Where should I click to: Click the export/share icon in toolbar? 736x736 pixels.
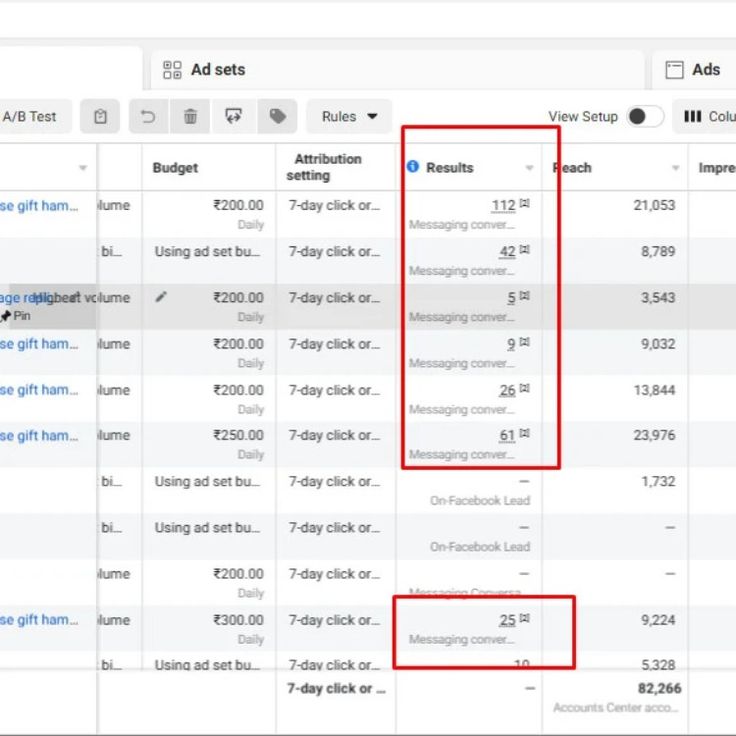click(234, 117)
